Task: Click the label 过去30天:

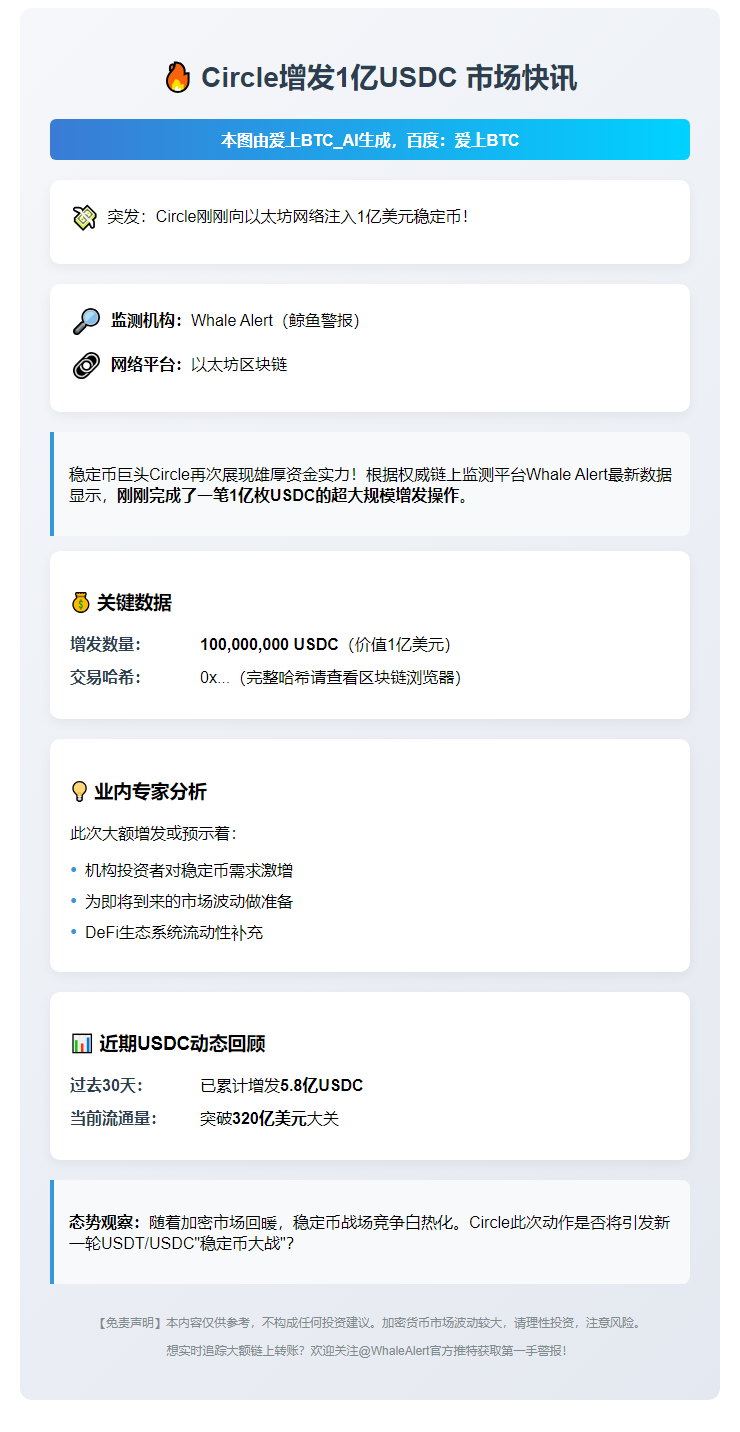Action: coord(107,1086)
